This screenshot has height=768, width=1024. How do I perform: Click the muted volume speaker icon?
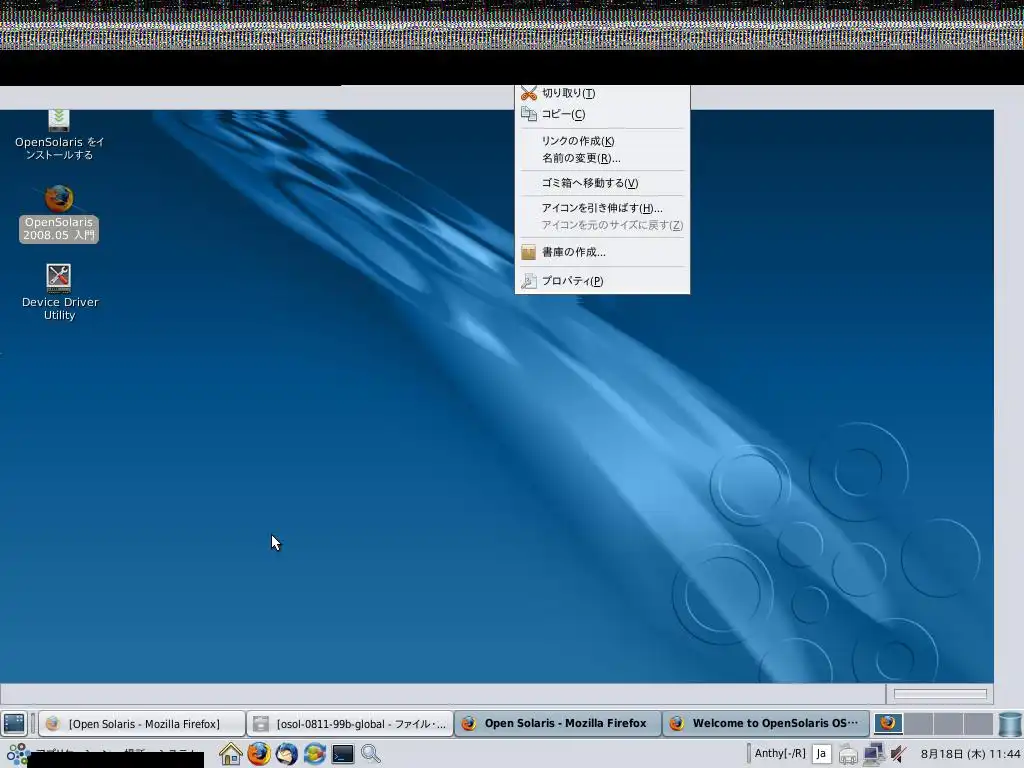click(899, 754)
